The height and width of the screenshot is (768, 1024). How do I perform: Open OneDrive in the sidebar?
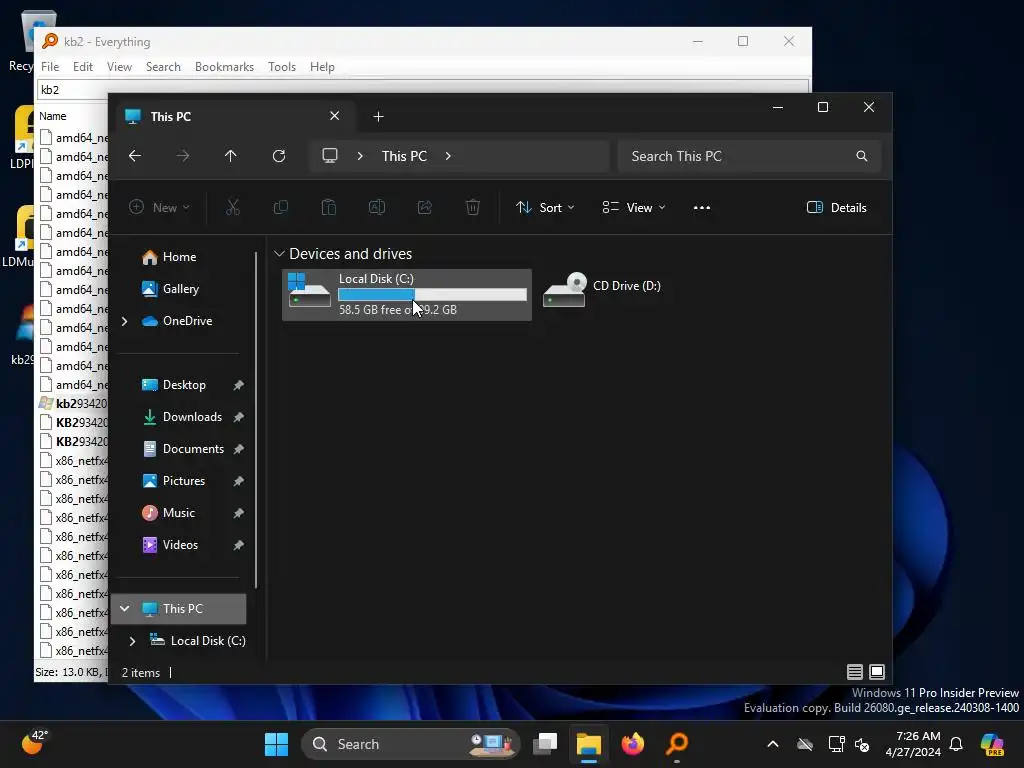187,321
